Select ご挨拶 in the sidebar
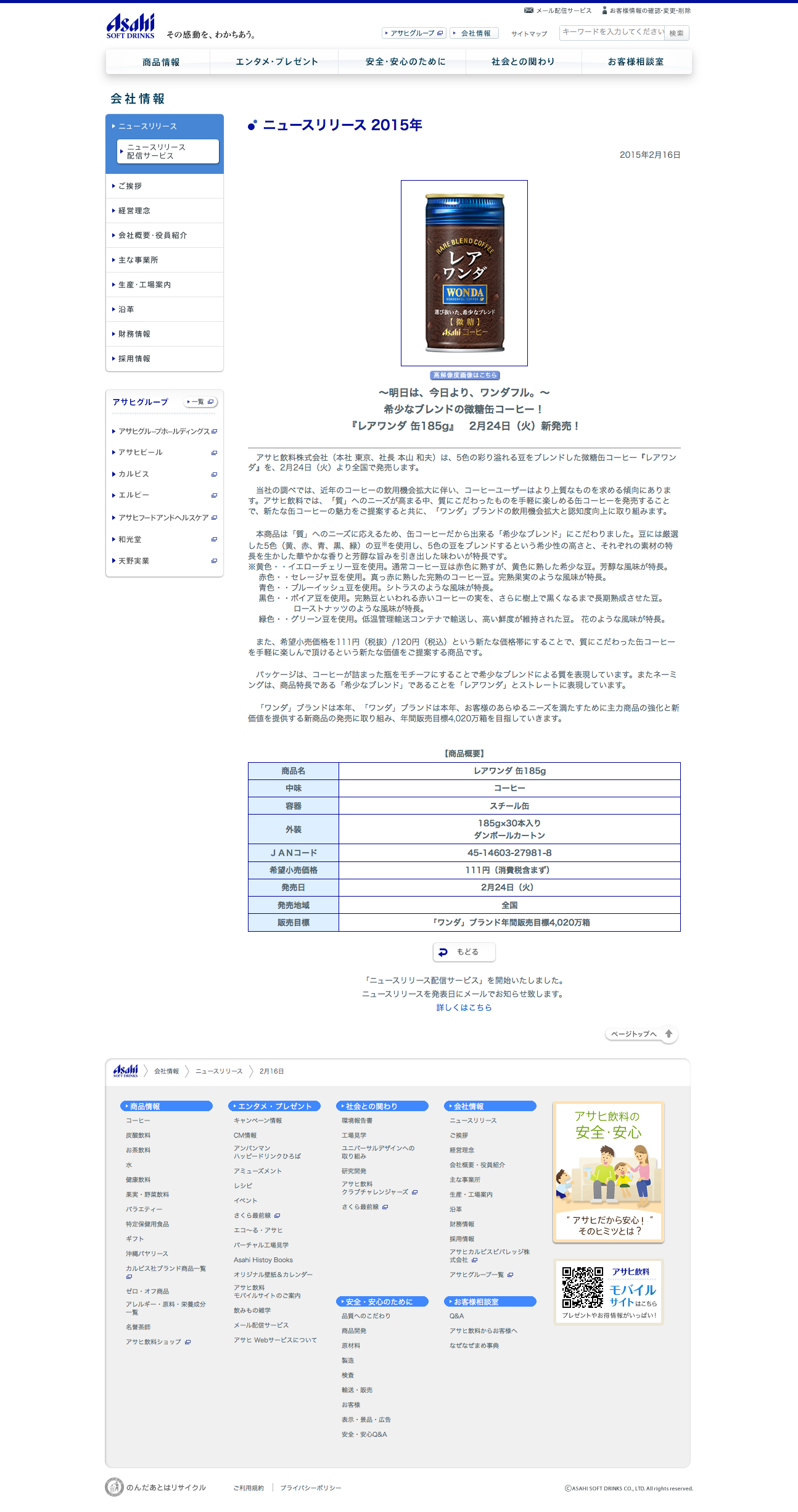This screenshot has width=798, height=1512. click(164, 186)
